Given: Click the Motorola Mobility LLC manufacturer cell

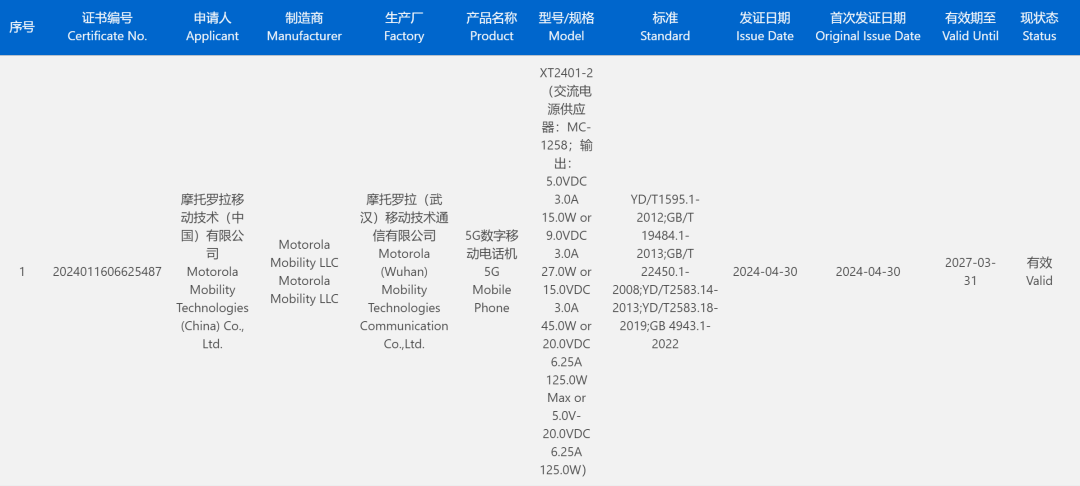Looking at the screenshot, I should tap(304, 271).
